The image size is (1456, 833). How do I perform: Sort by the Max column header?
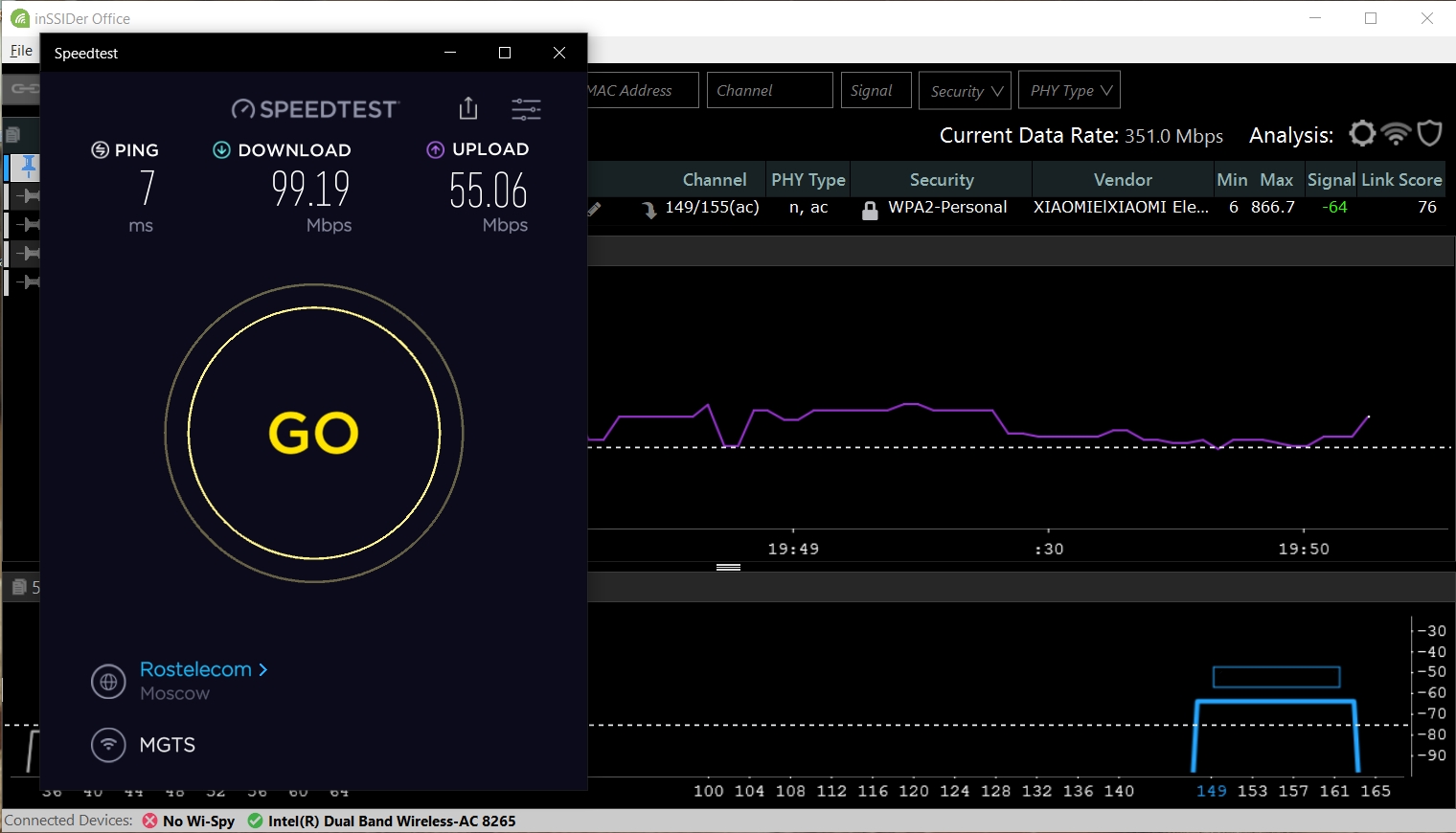(x=1276, y=180)
